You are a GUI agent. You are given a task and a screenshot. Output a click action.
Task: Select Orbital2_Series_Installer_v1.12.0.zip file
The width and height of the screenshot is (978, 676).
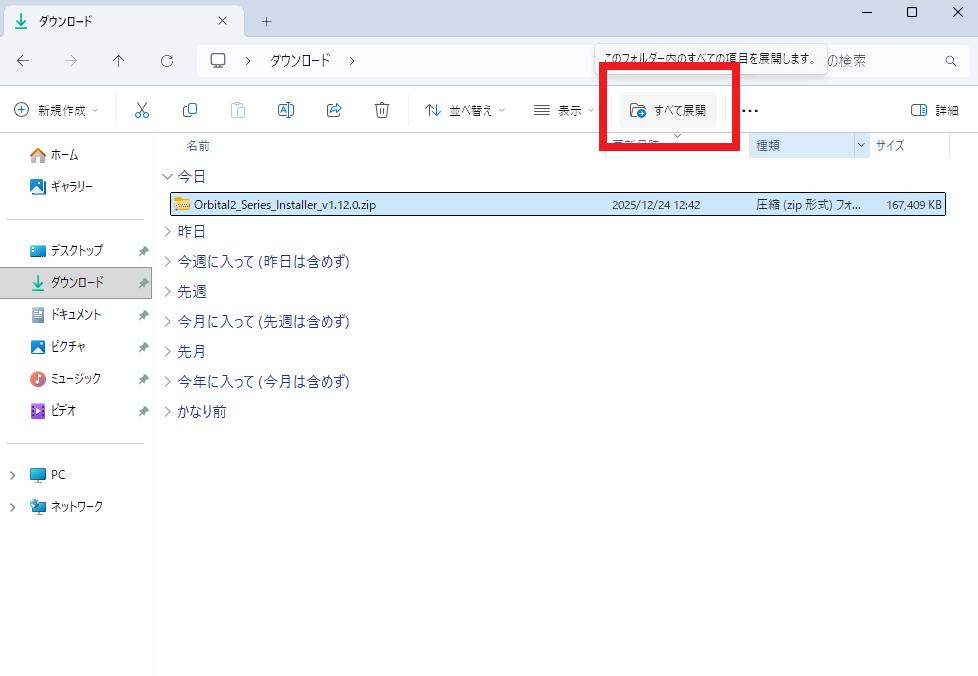pyautogui.click(x=285, y=204)
